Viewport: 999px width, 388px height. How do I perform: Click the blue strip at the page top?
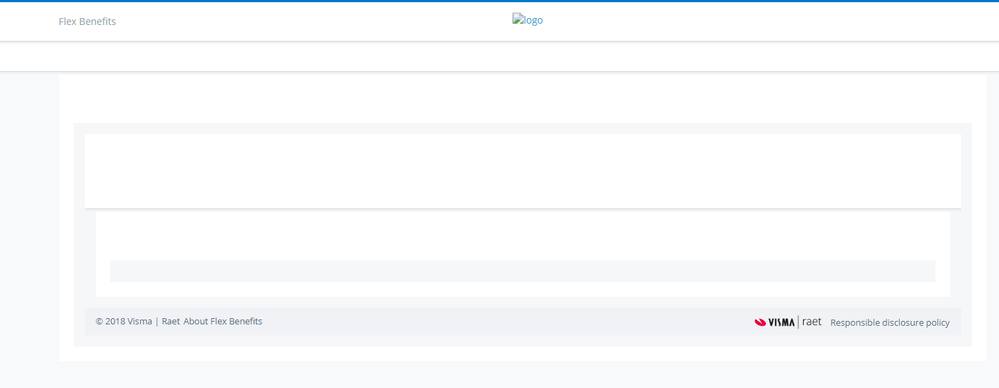[x=500, y=1]
